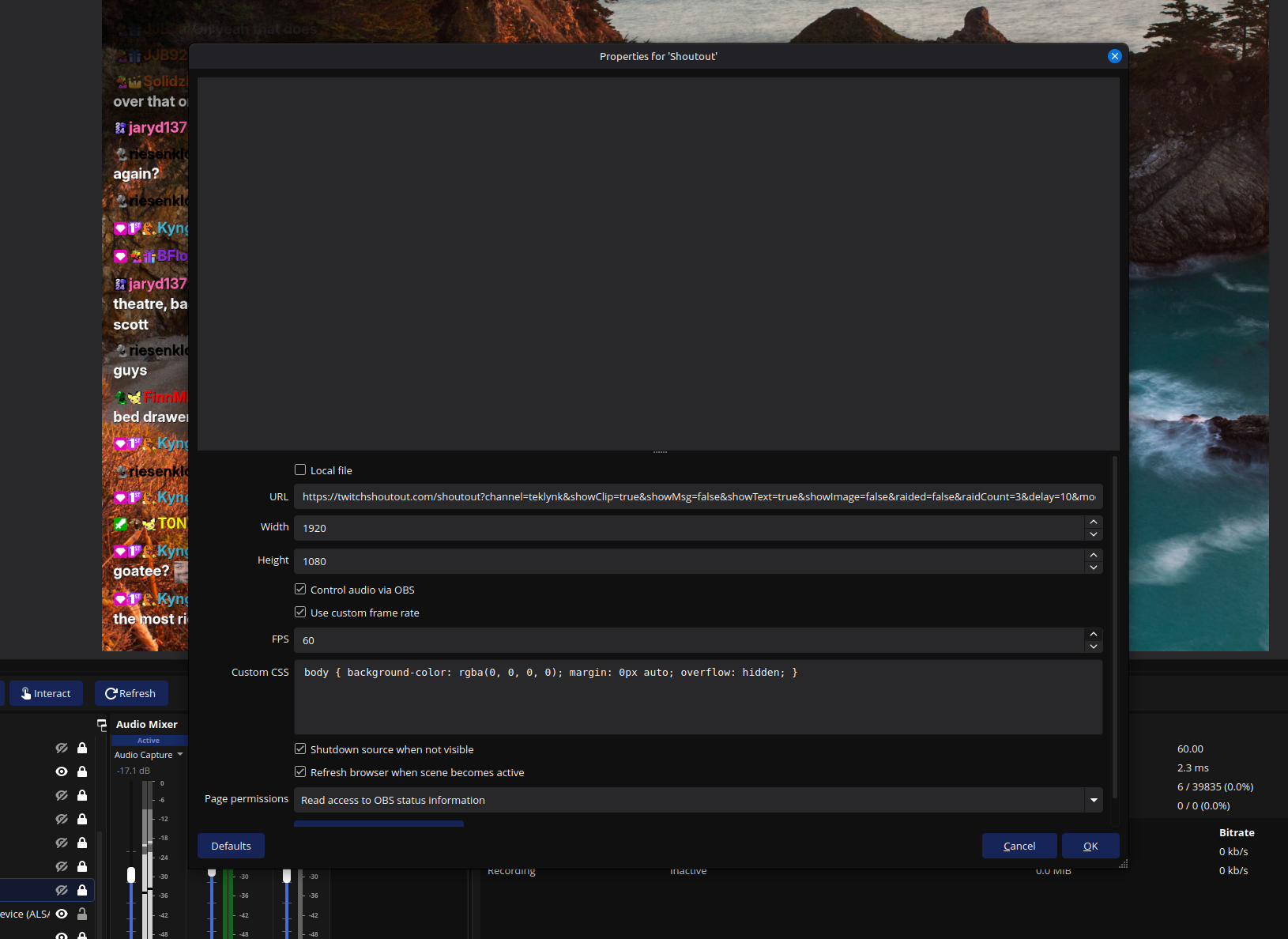Image resolution: width=1288 pixels, height=939 pixels.
Task: Confirm the dialog with OK
Action: click(1090, 846)
